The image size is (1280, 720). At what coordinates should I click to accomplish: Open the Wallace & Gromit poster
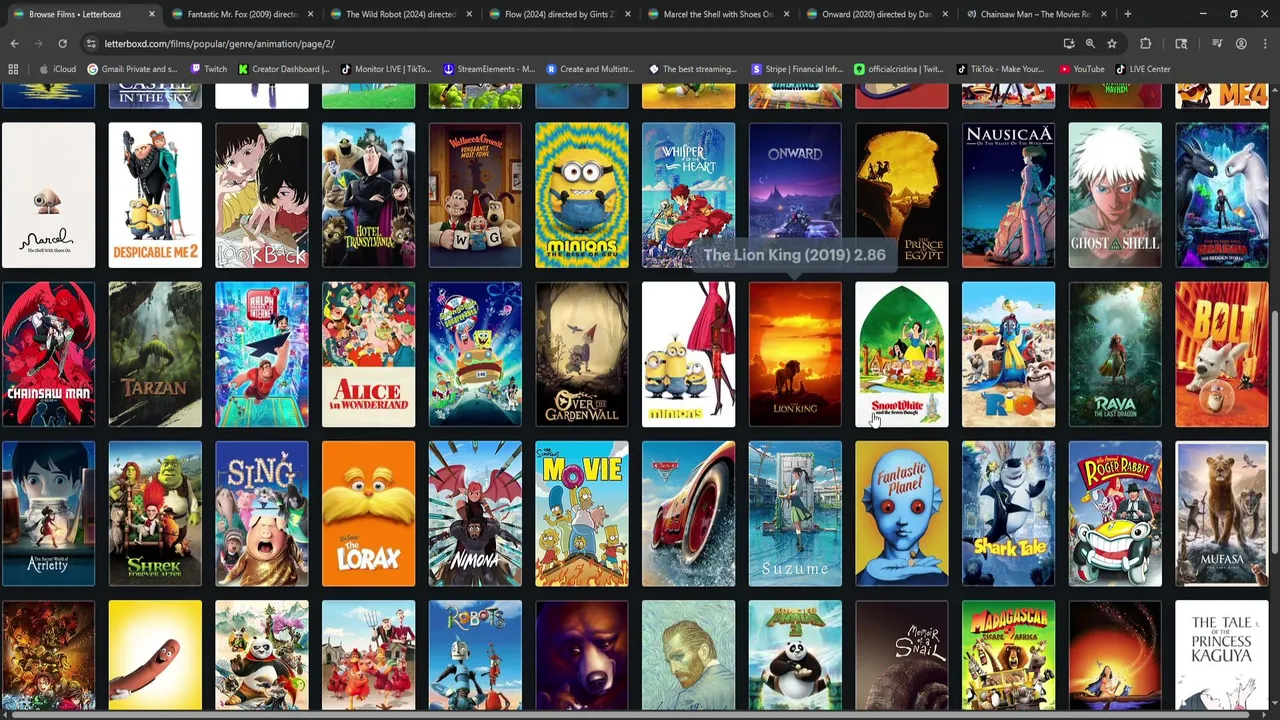click(x=475, y=195)
